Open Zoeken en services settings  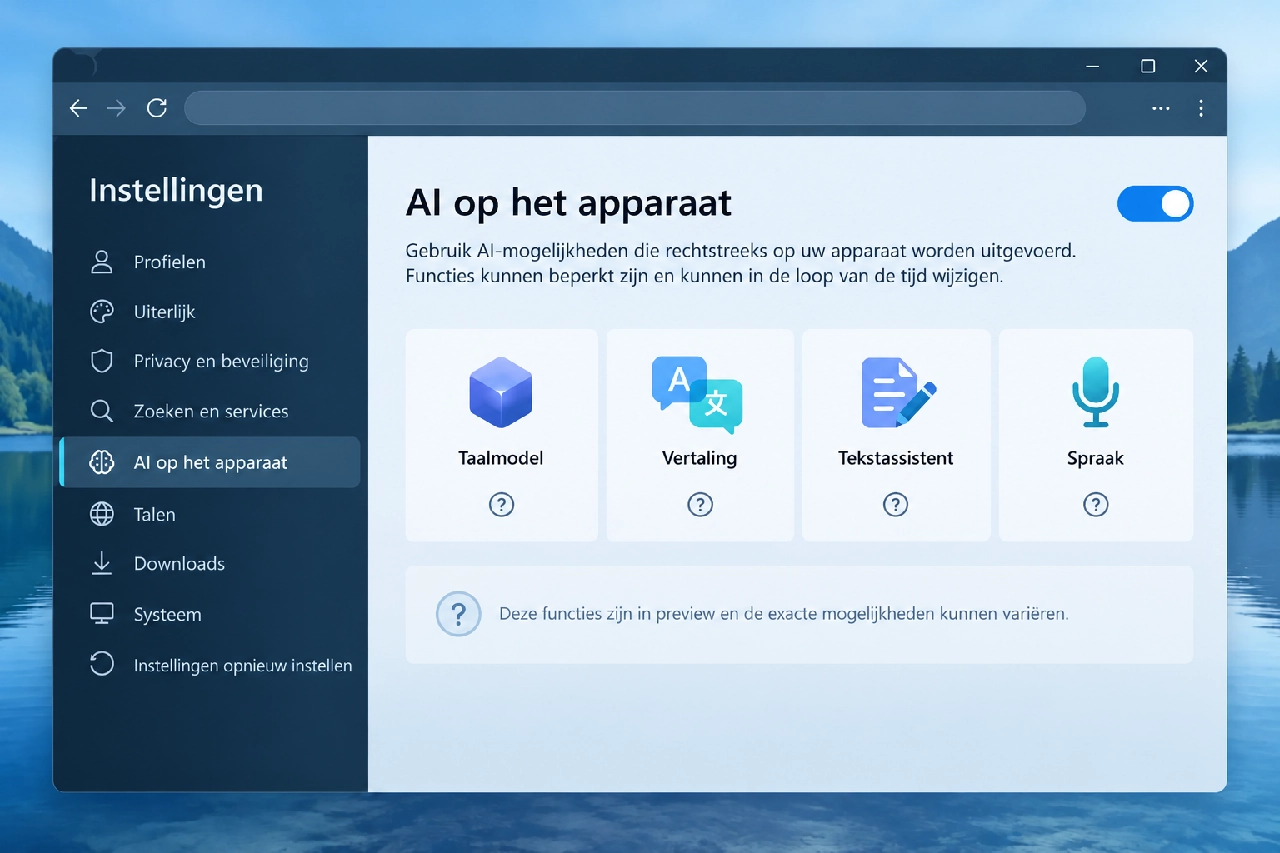[210, 411]
